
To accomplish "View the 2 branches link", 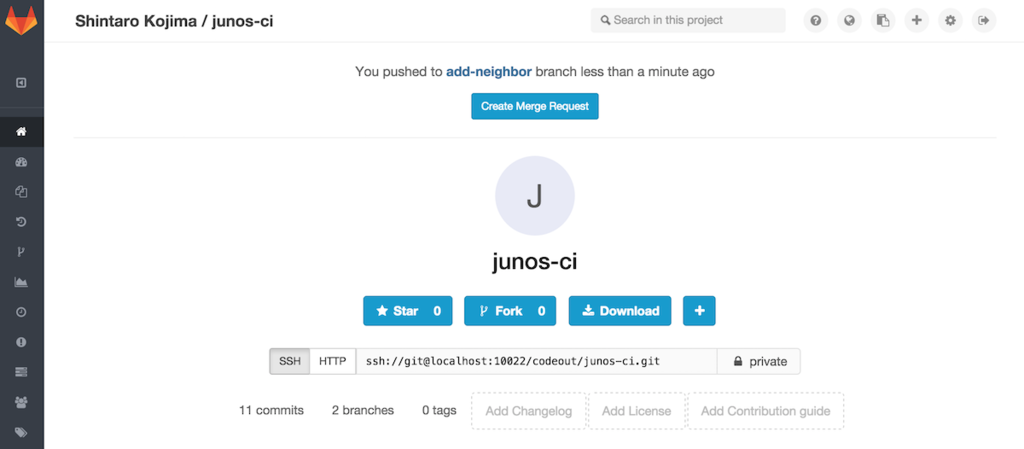I will (x=362, y=410).
